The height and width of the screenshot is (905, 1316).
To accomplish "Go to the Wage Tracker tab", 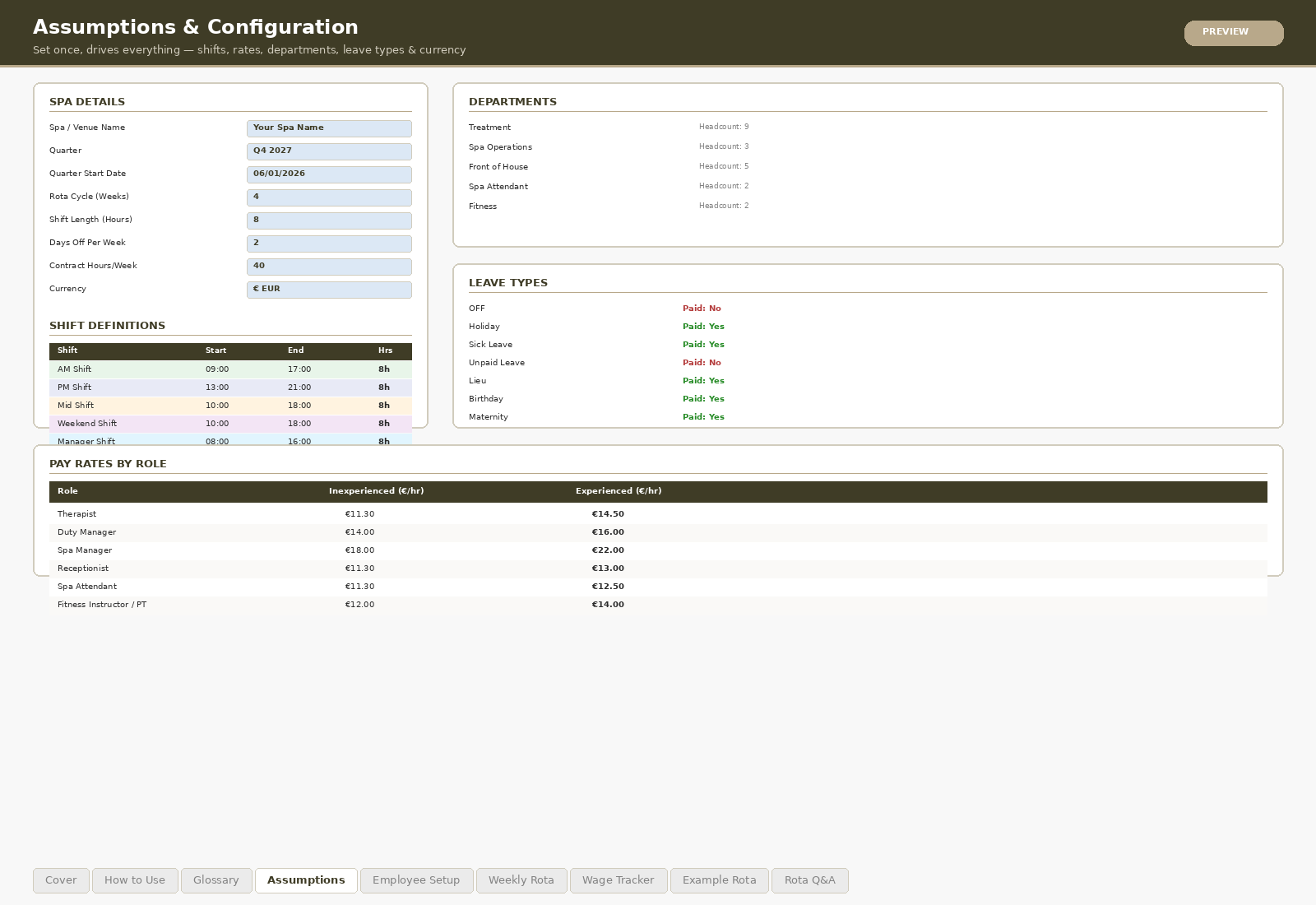I will [618, 879].
